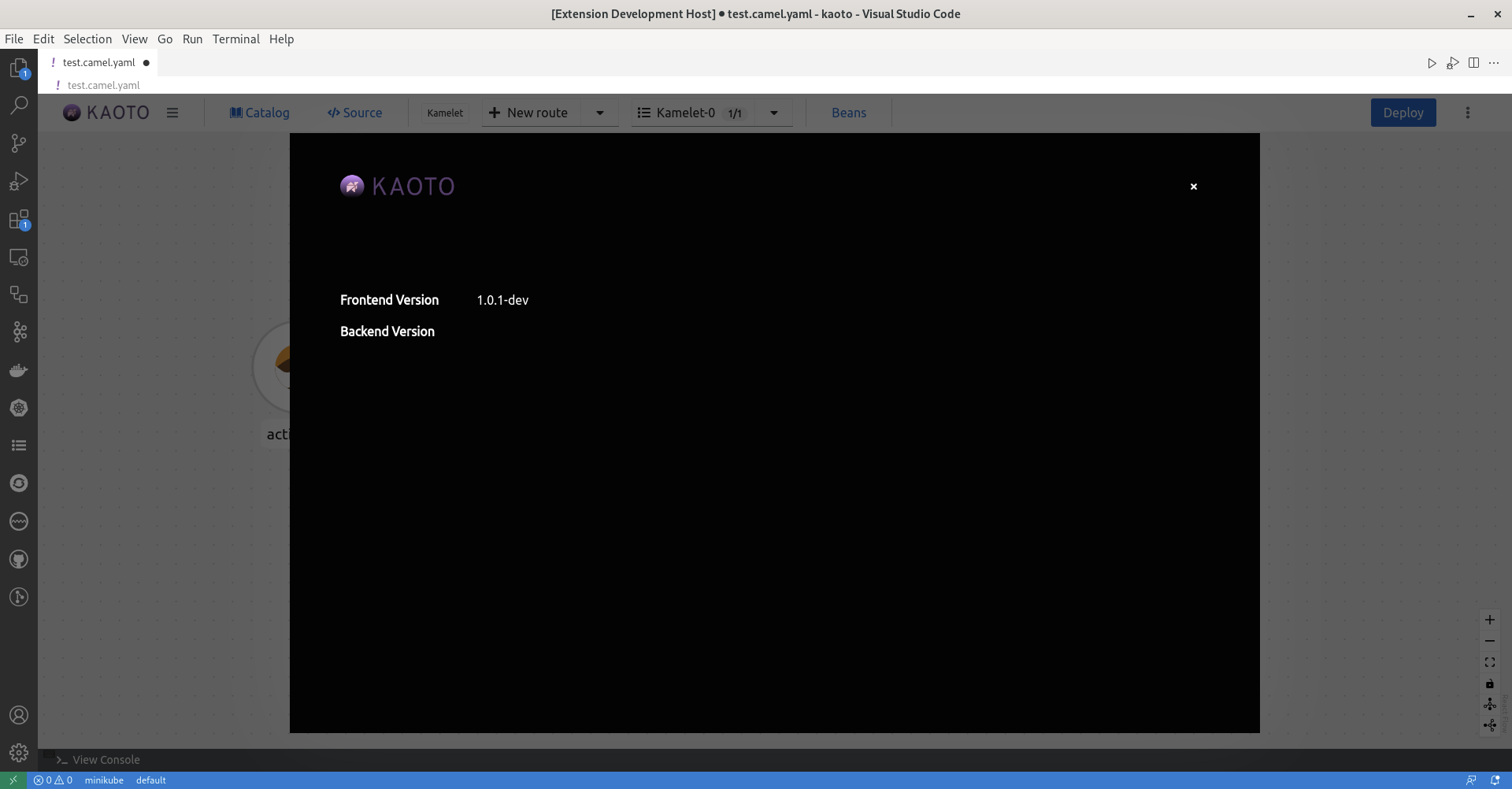Click the zoom in control on the canvas
This screenshot has height=789, width=1512.
pos(1490,619)
